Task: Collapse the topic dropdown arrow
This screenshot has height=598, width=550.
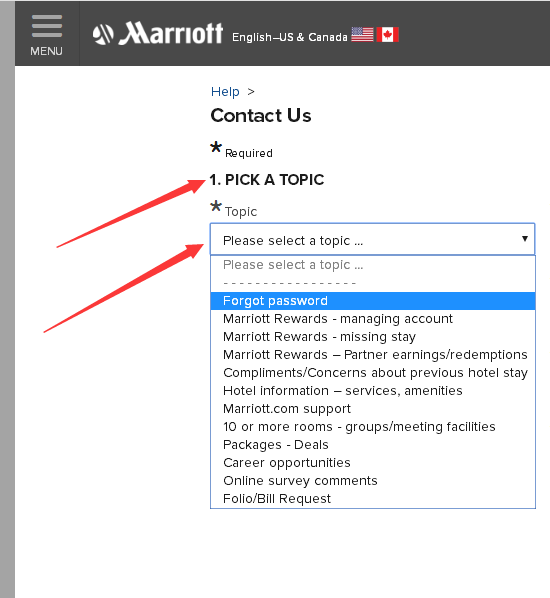Action: point(525,239)
